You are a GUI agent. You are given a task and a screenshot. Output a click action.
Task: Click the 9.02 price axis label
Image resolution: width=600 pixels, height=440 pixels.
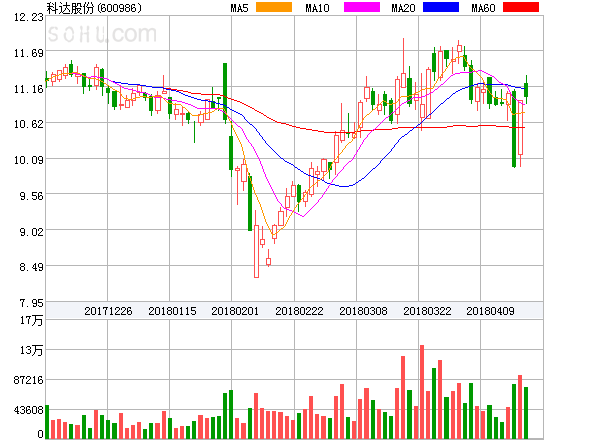31,232
